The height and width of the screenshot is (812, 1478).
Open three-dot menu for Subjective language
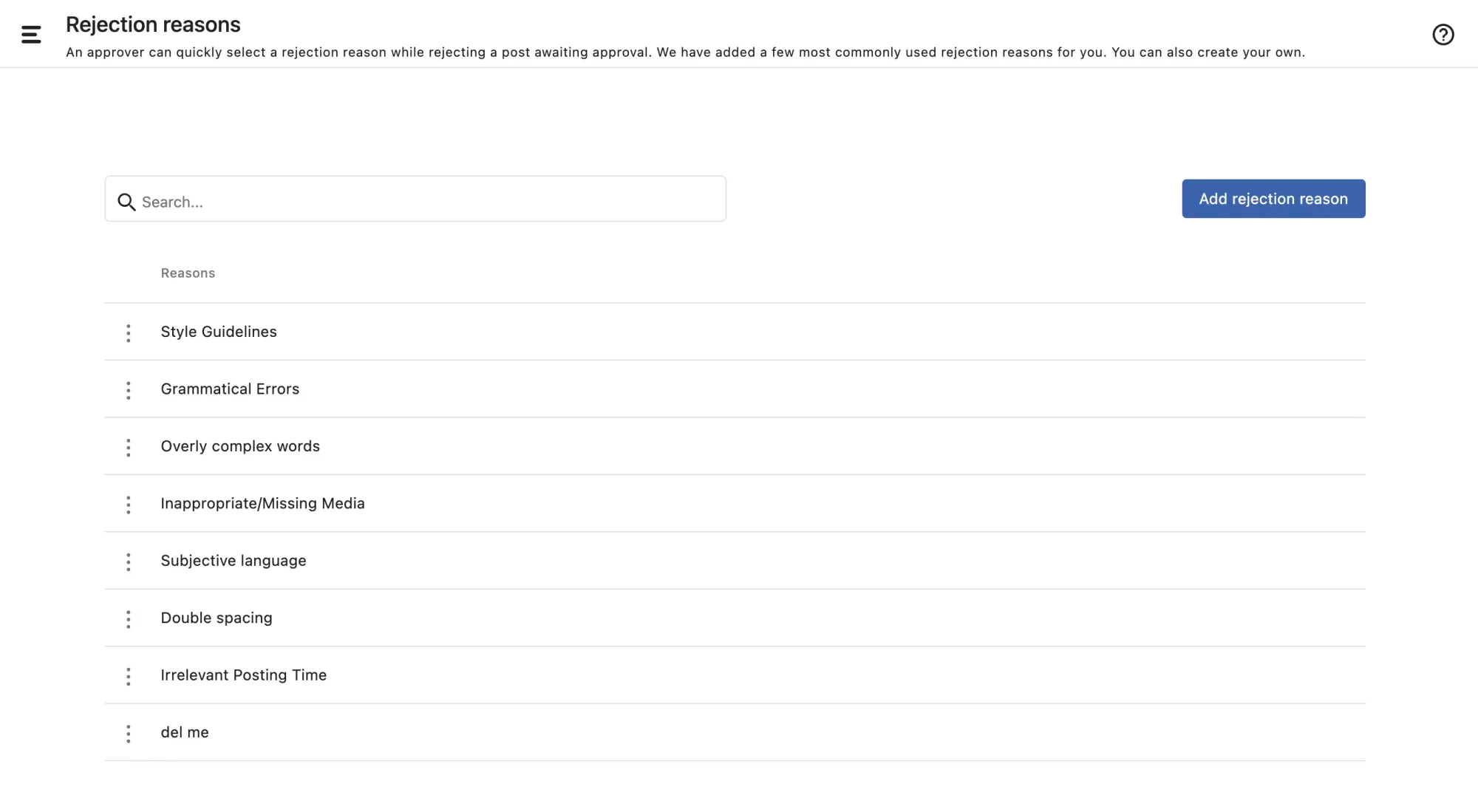tap(129, 562)
